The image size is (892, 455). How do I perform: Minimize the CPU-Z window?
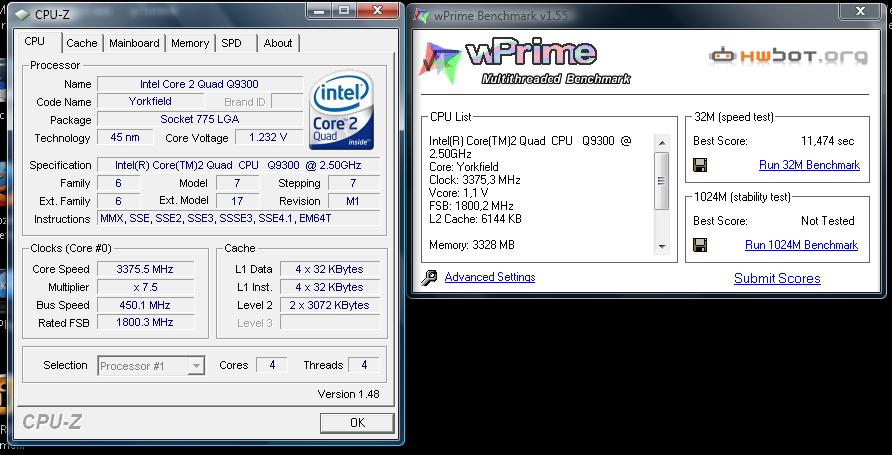321,11
